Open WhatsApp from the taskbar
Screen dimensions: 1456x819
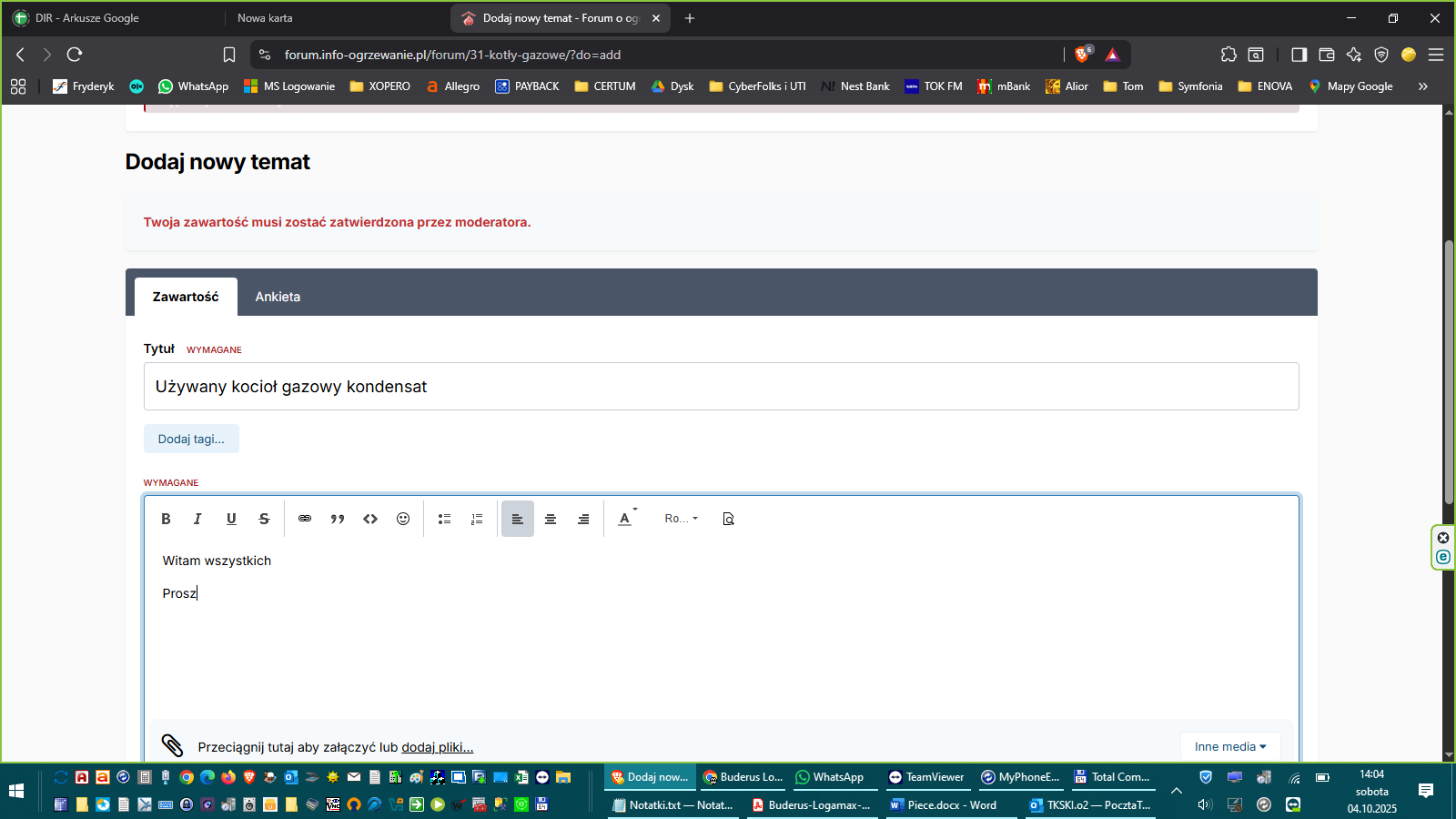(x=830, y=777)
